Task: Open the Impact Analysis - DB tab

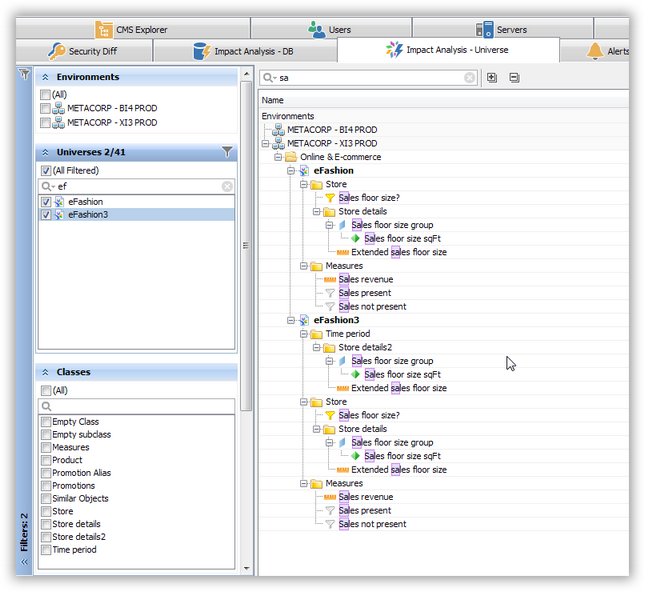Action: point(245,51)
